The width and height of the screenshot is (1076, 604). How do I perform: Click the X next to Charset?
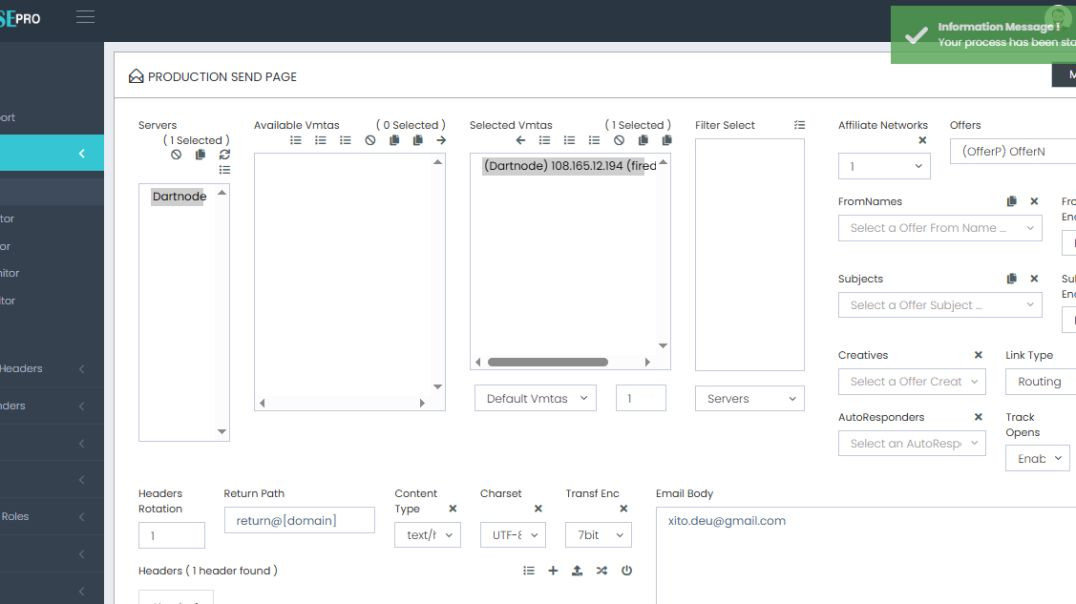pyautogui.click(x=537, y=508)
